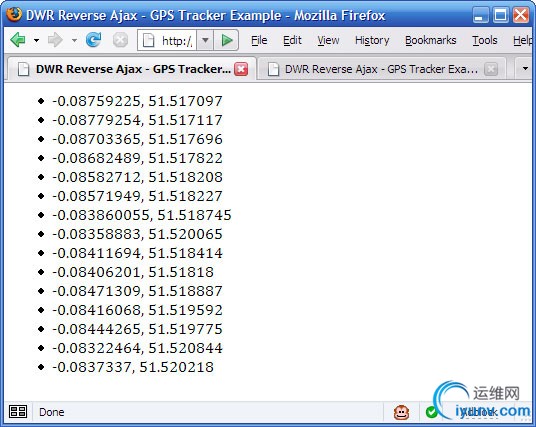
Task: Click the Greasemonkey monkey icon
Action: [x=401, y=412]
